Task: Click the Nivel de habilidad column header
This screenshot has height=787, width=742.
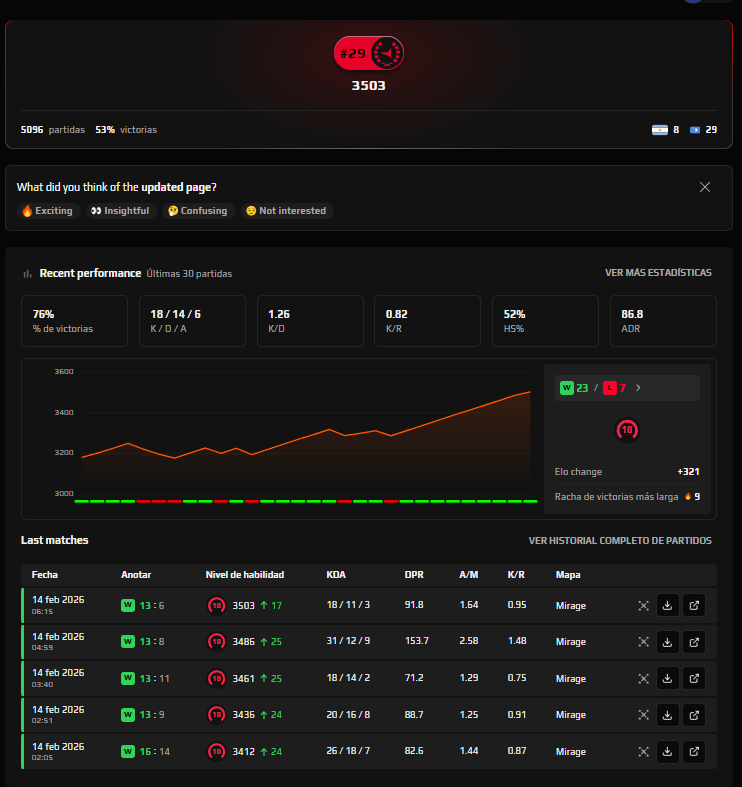Action: pyautogui.click(x=245, y=575)
